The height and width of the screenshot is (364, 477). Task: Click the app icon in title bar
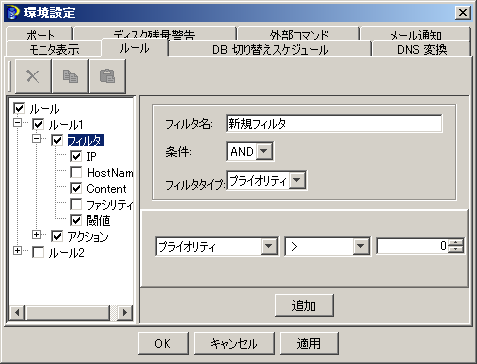point(13,13)
